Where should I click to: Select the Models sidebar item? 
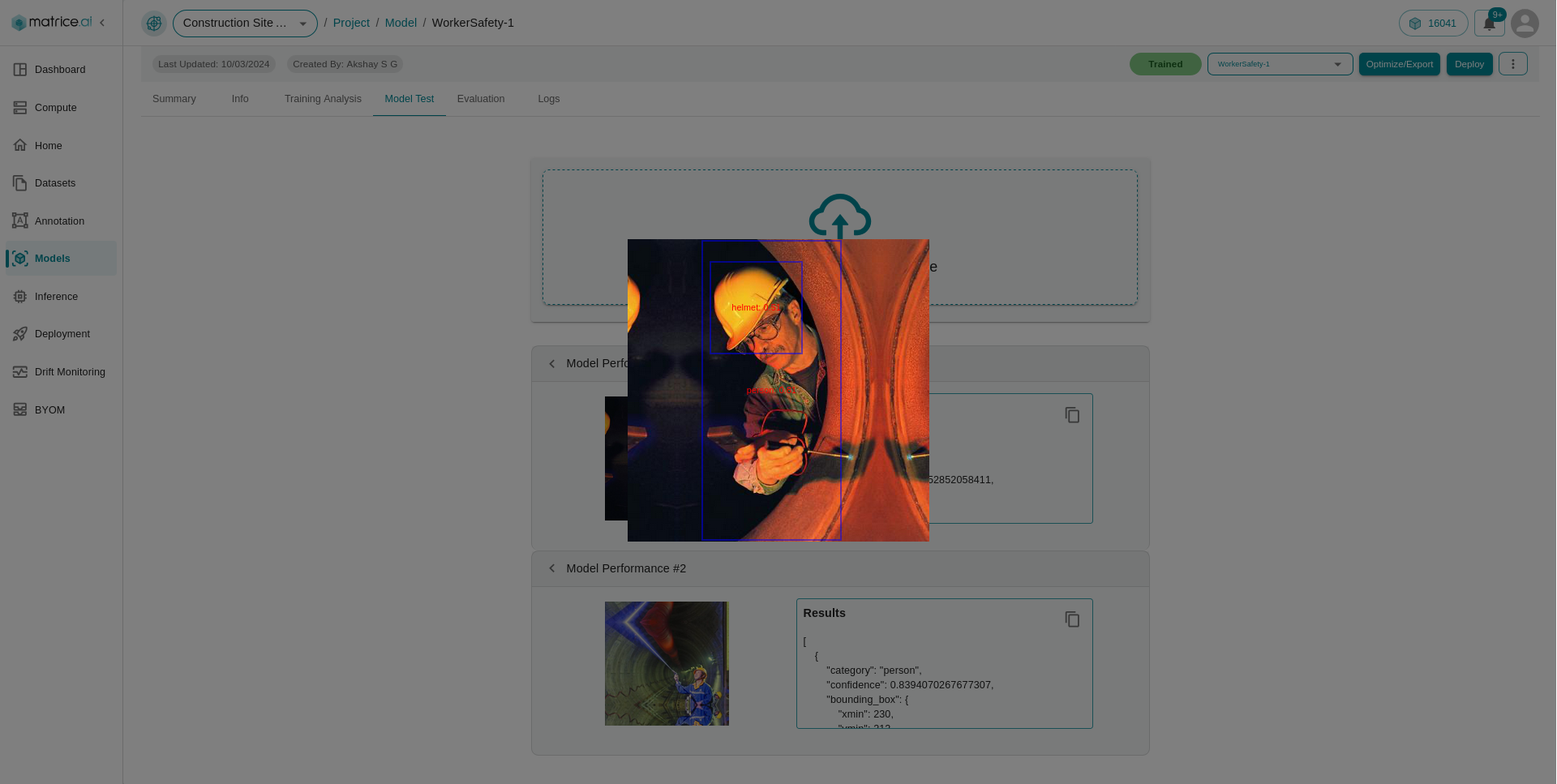[61, 259]
